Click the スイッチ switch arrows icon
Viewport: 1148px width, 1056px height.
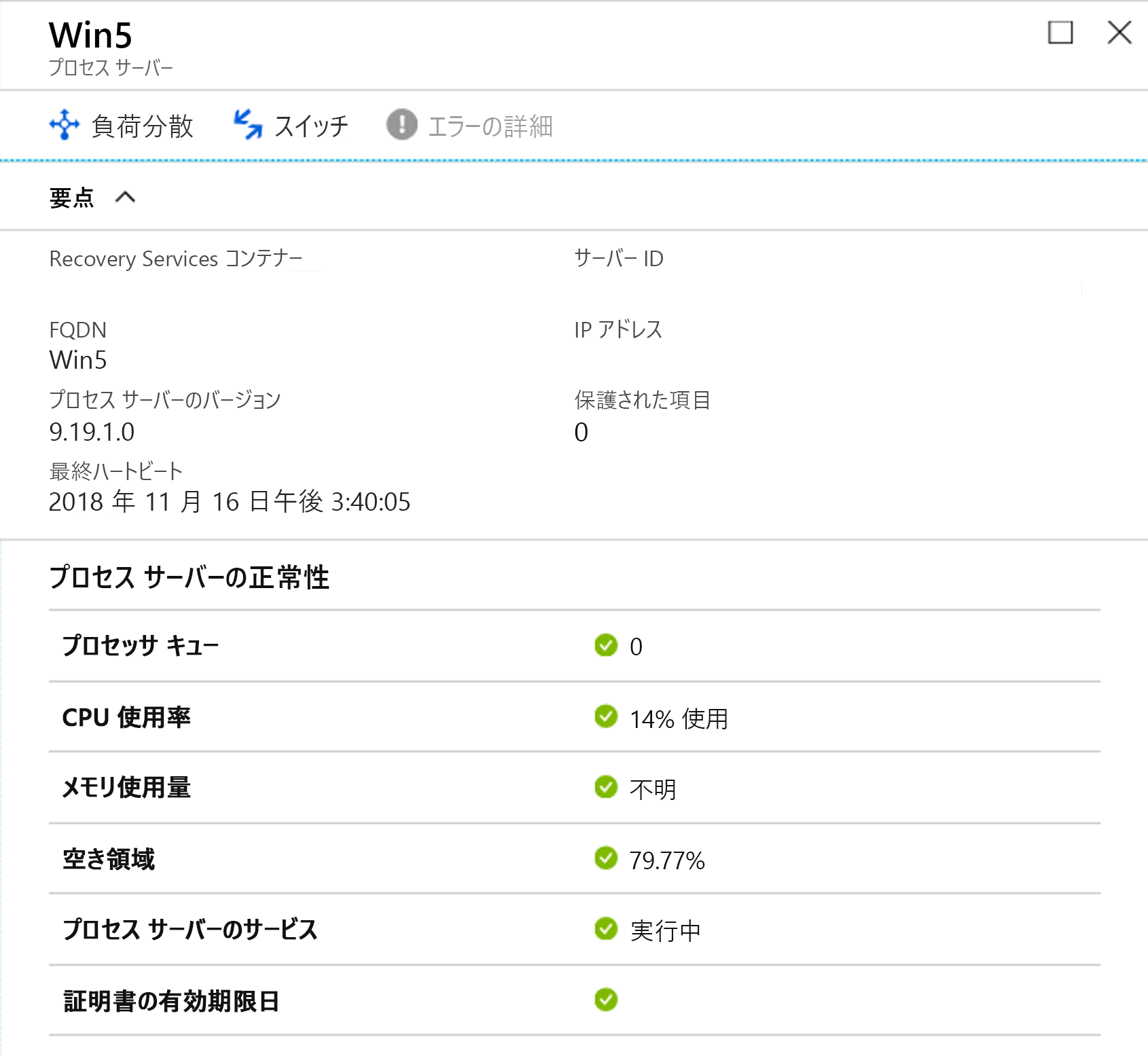tap(247, 125)
